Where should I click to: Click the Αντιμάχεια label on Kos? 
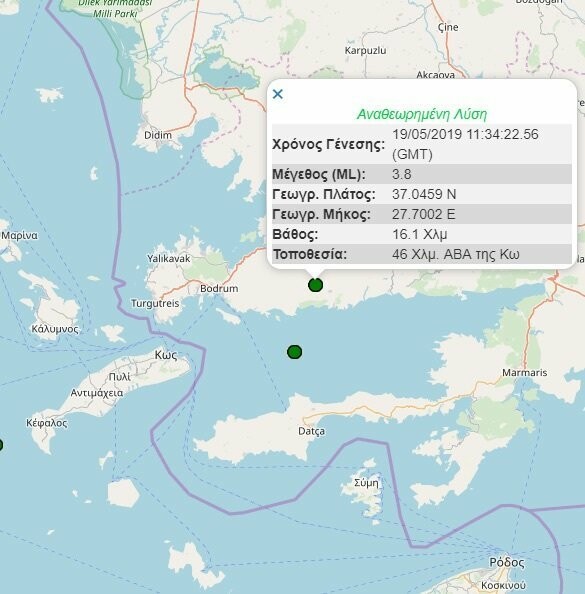pyautogui.click(x=97, y=393)
